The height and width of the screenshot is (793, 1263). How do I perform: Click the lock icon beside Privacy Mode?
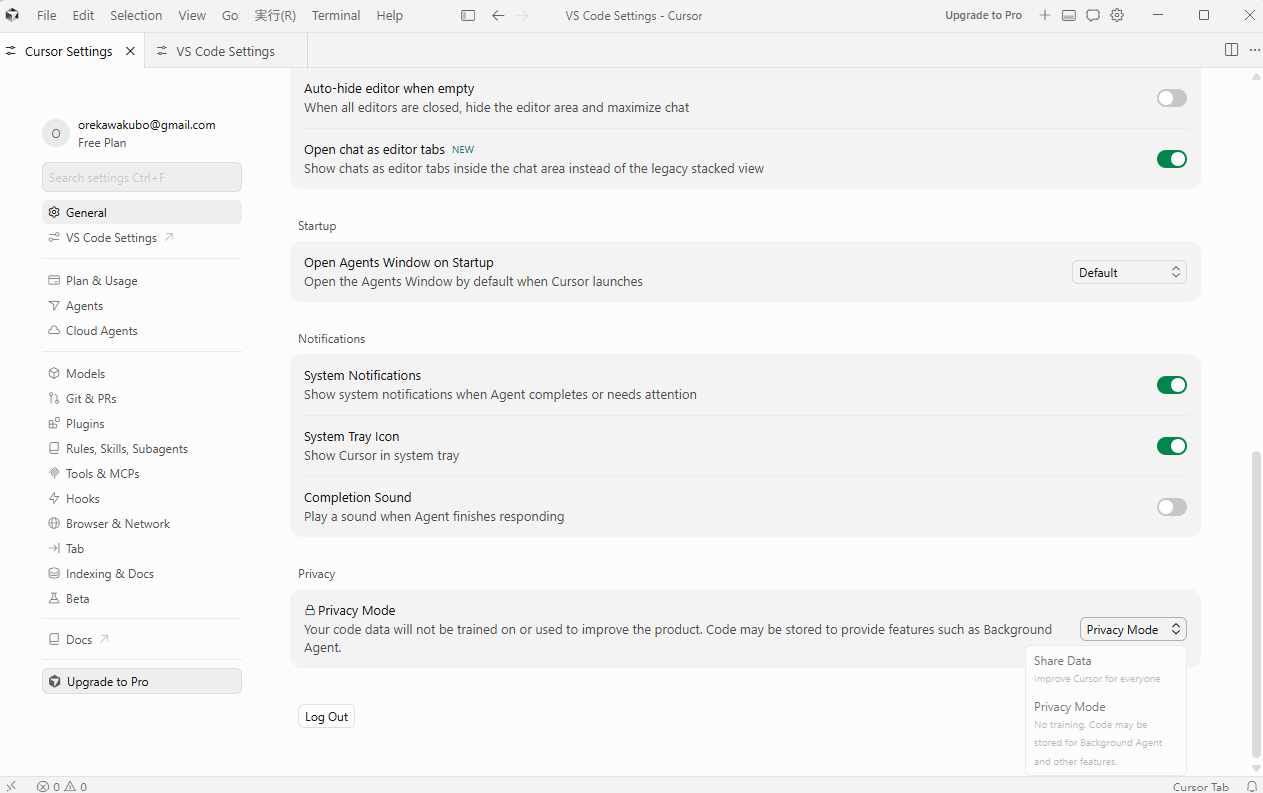click(310, 610)
